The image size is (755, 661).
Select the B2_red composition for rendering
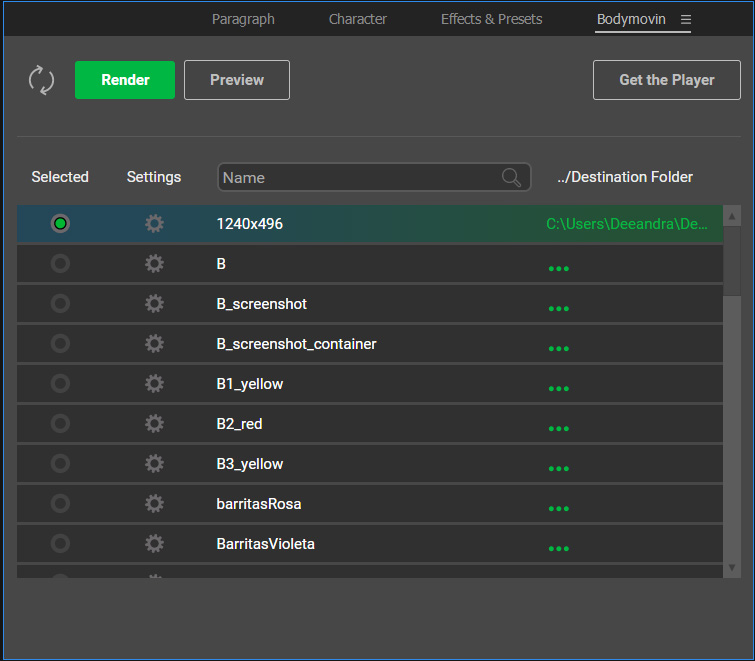pyautogui.click(x=60, y=424)
